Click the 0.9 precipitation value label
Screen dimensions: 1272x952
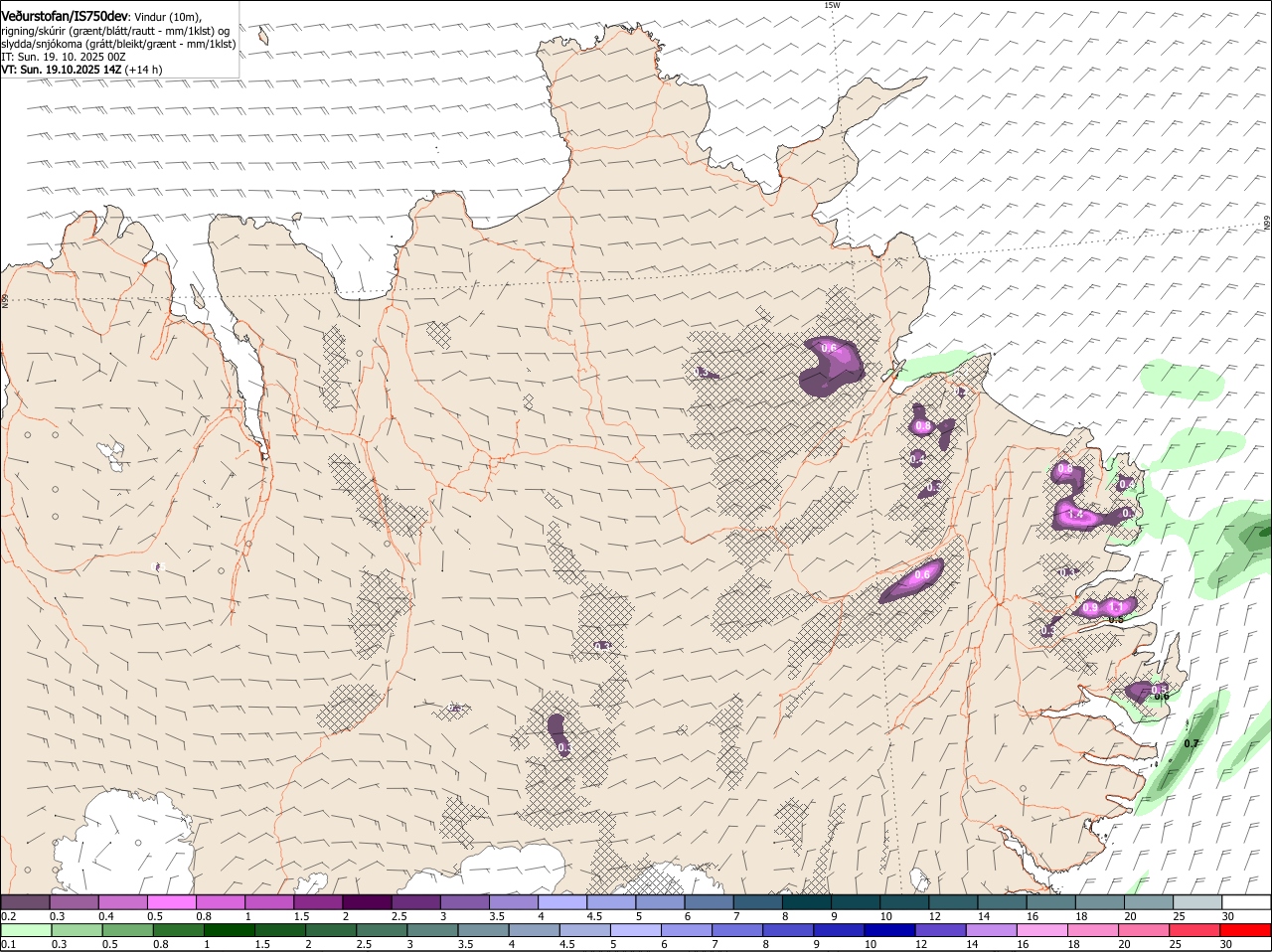[1090, 607]
